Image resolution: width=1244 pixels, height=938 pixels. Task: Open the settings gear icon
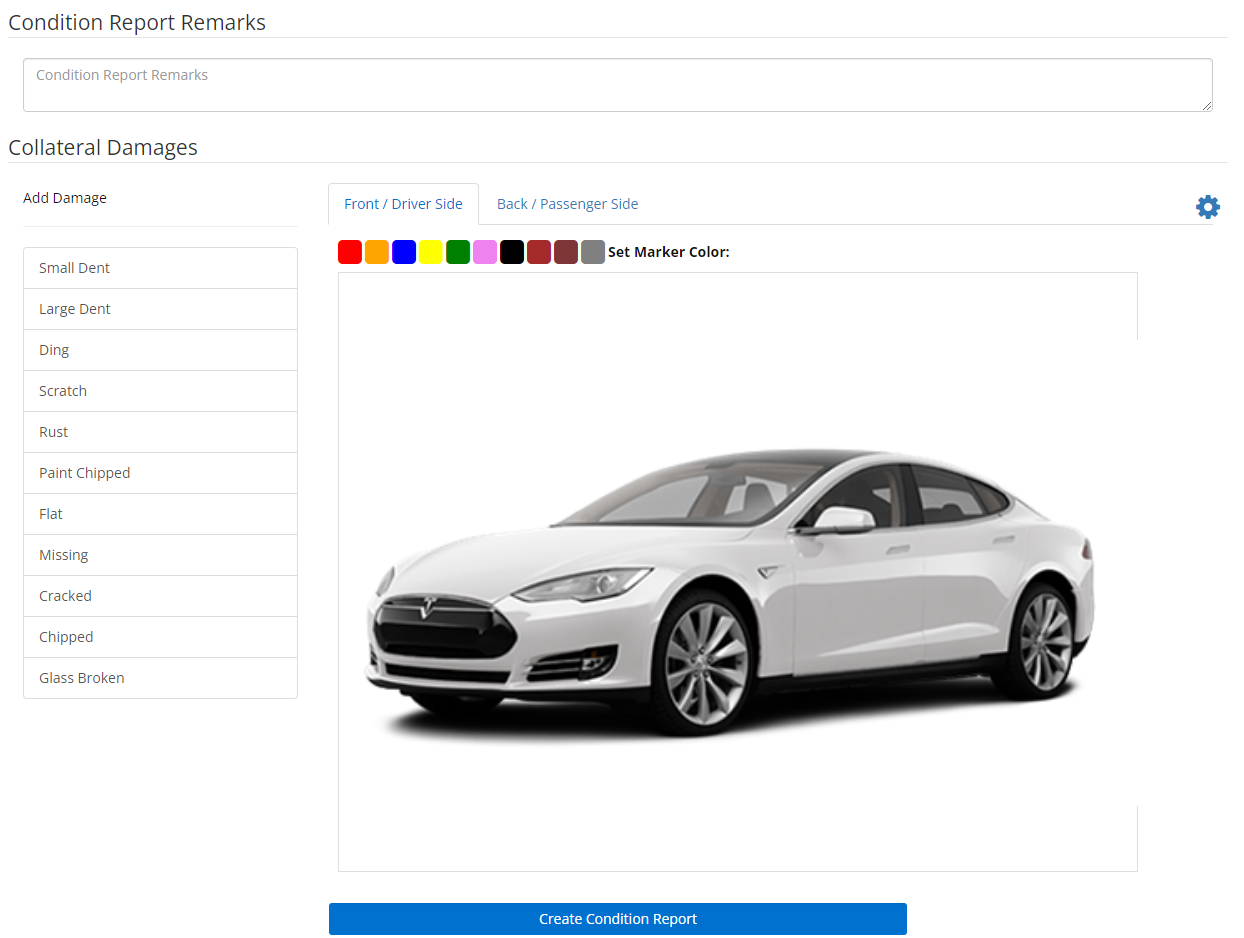[x=1208, y=207]
